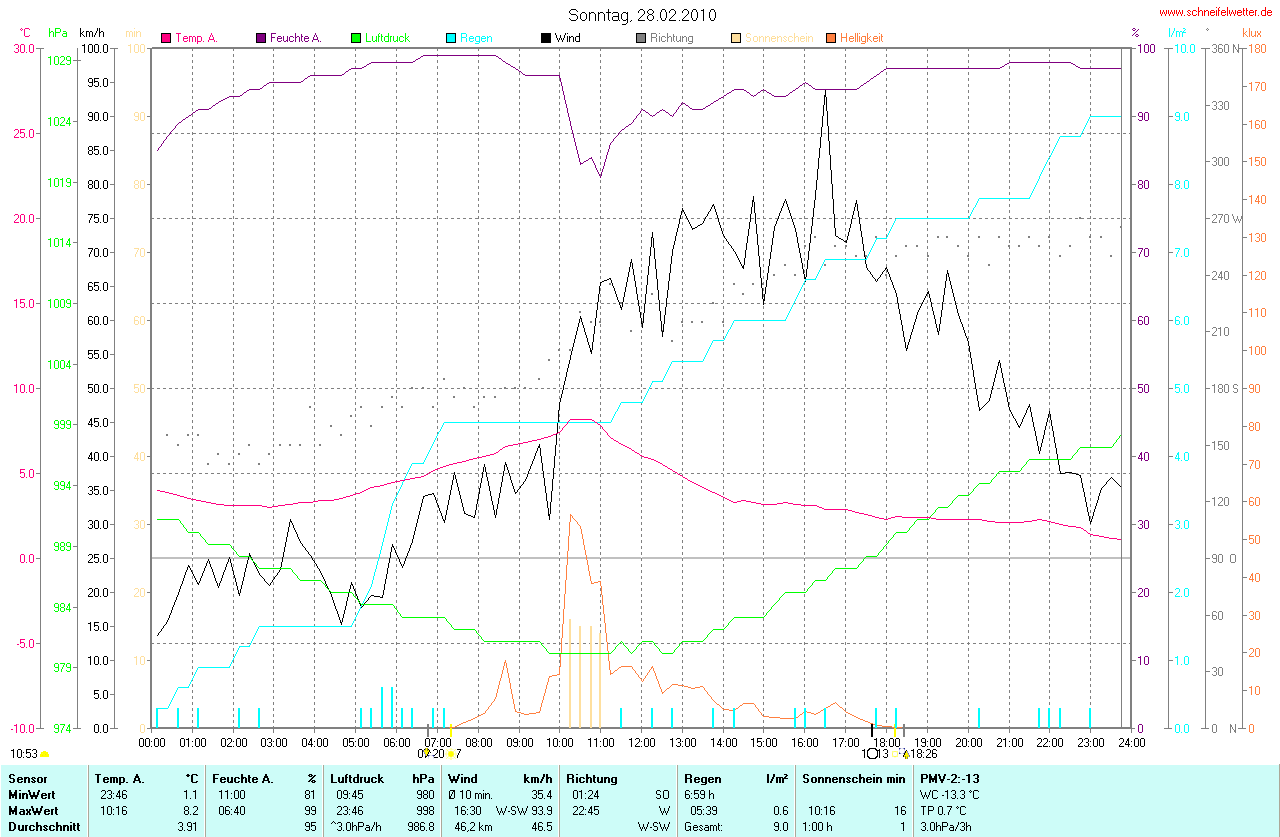Click the Temp. A. table column header

[118, 778]
